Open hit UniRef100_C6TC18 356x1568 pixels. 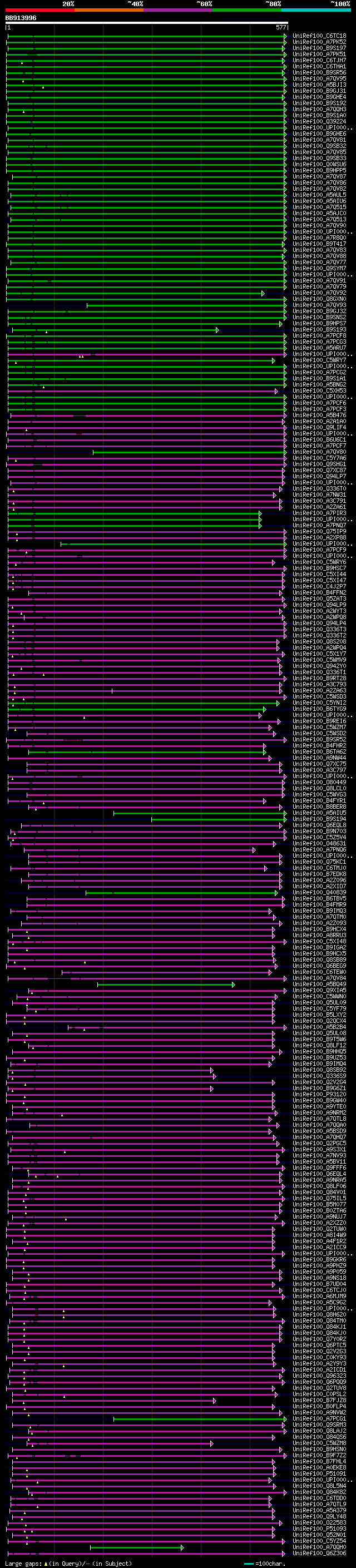pyautogui.click(x=319, y=36)
